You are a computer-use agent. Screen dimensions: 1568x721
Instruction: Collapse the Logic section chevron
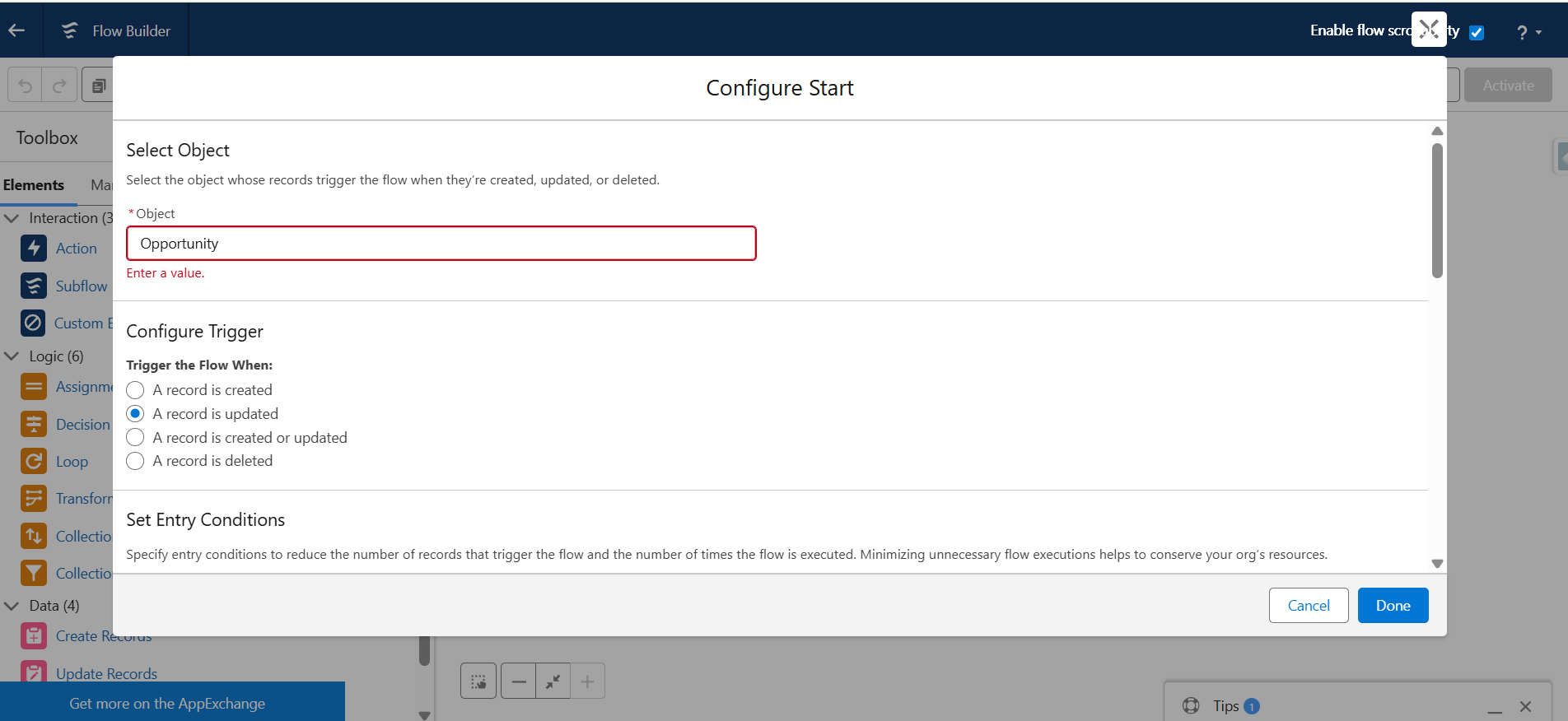[12, 356]
